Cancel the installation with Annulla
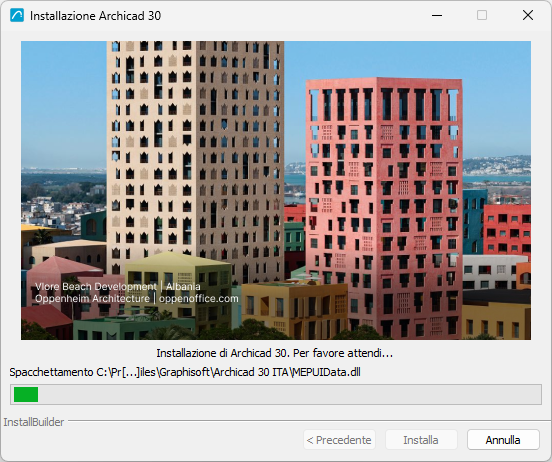This screenshot has height=462, width=552. (x=503, y=439)
